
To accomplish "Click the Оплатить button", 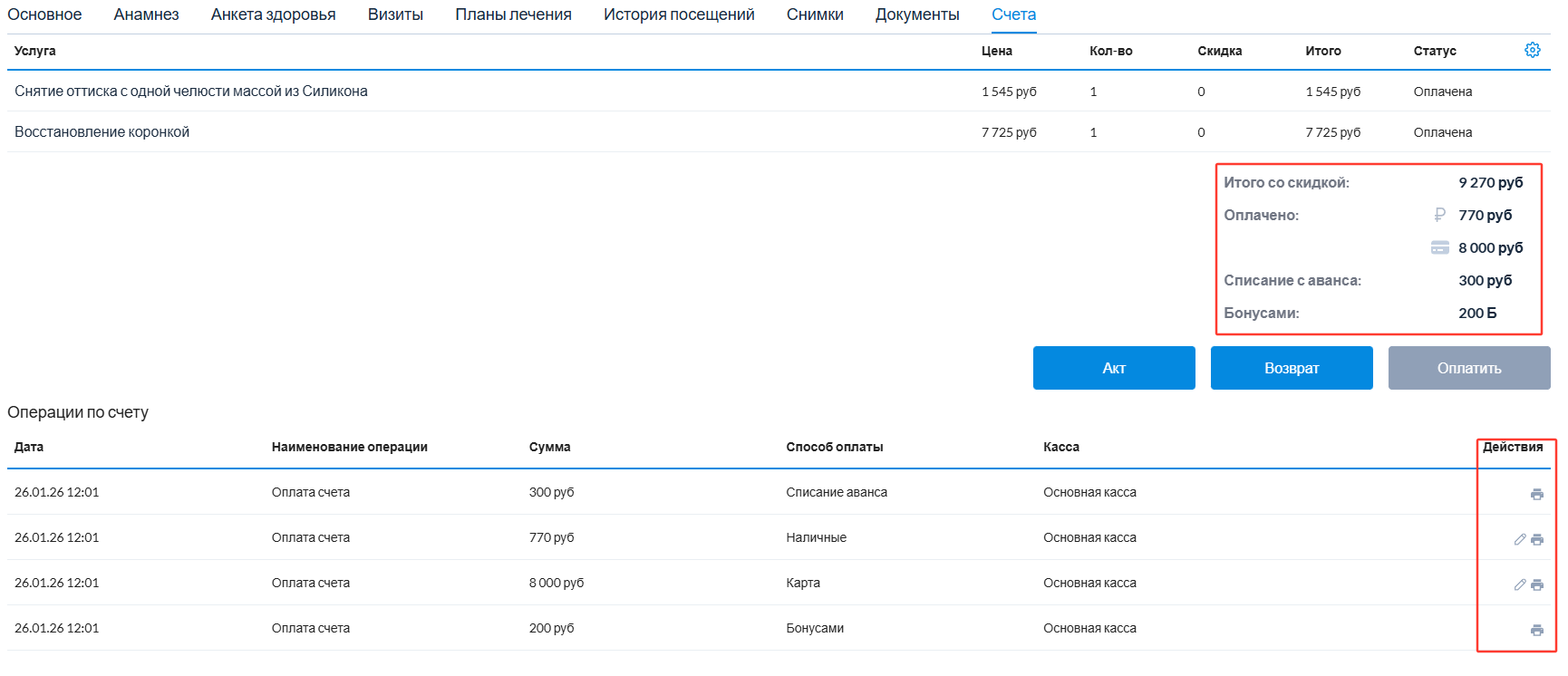I will pos(1469,368).
